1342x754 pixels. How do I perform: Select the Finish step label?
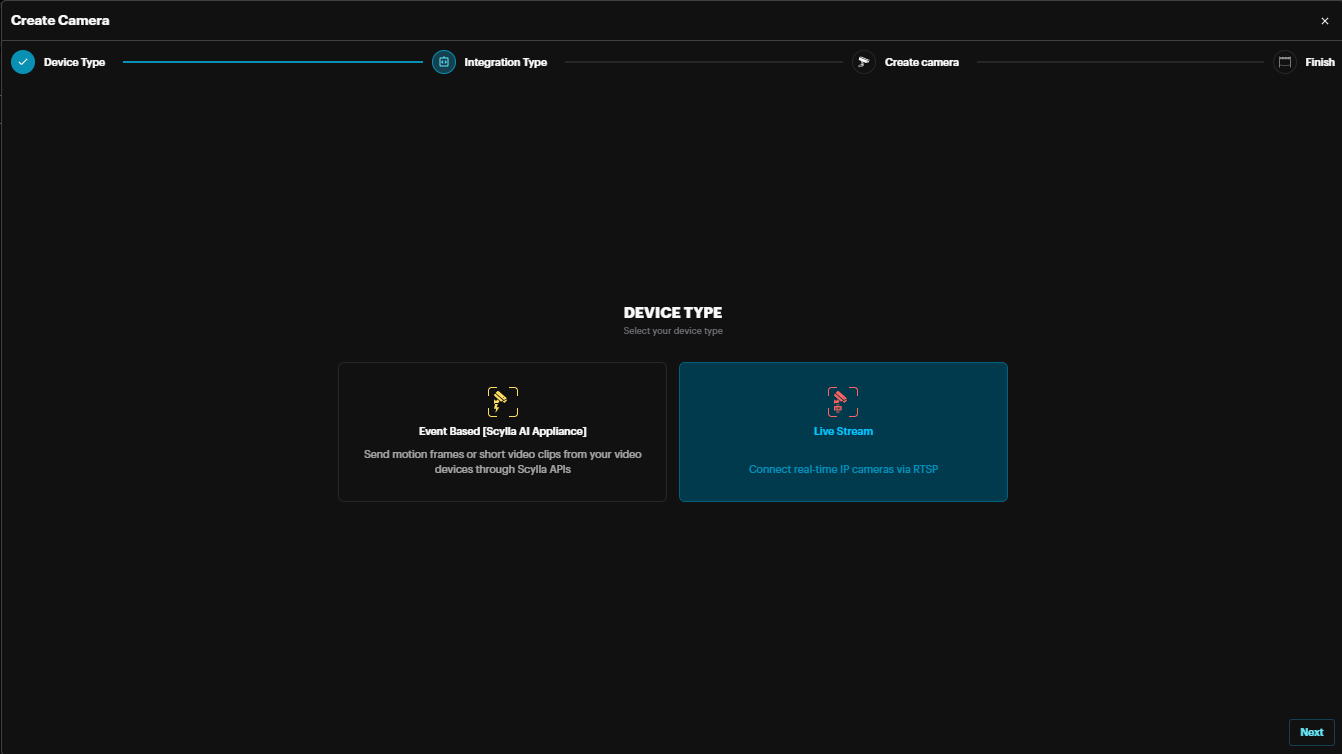tap(1319, 62)
